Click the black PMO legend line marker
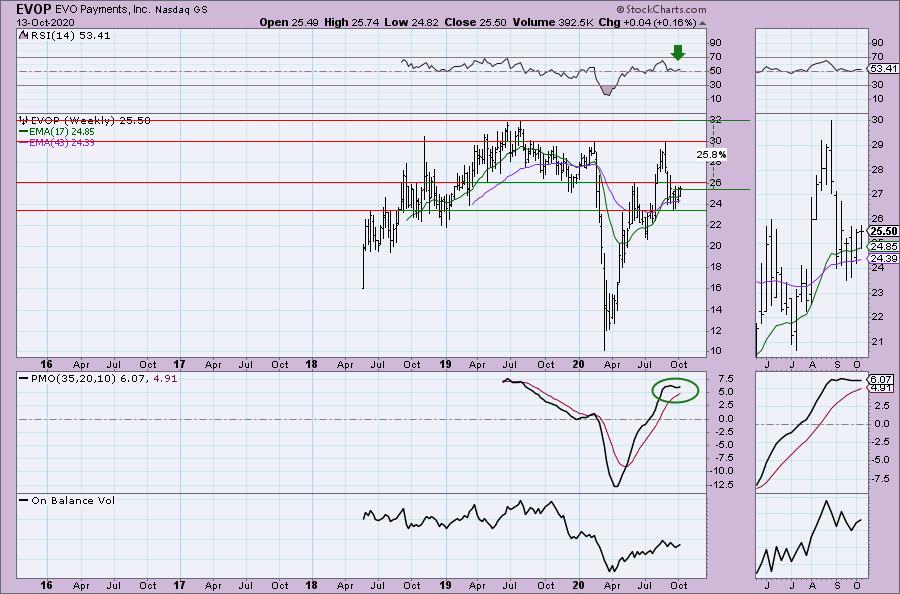 point(23,379)
